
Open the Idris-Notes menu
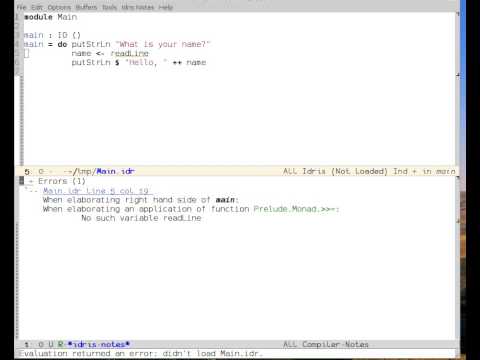tap(138, 7)
